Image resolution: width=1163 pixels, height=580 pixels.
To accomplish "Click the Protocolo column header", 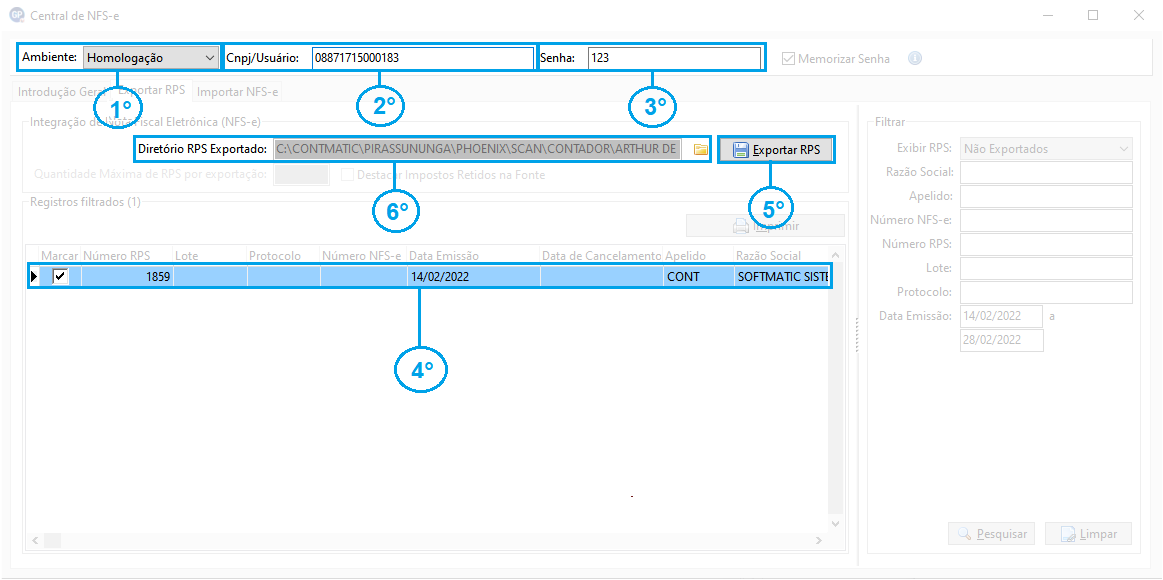I will click(283, 255).
